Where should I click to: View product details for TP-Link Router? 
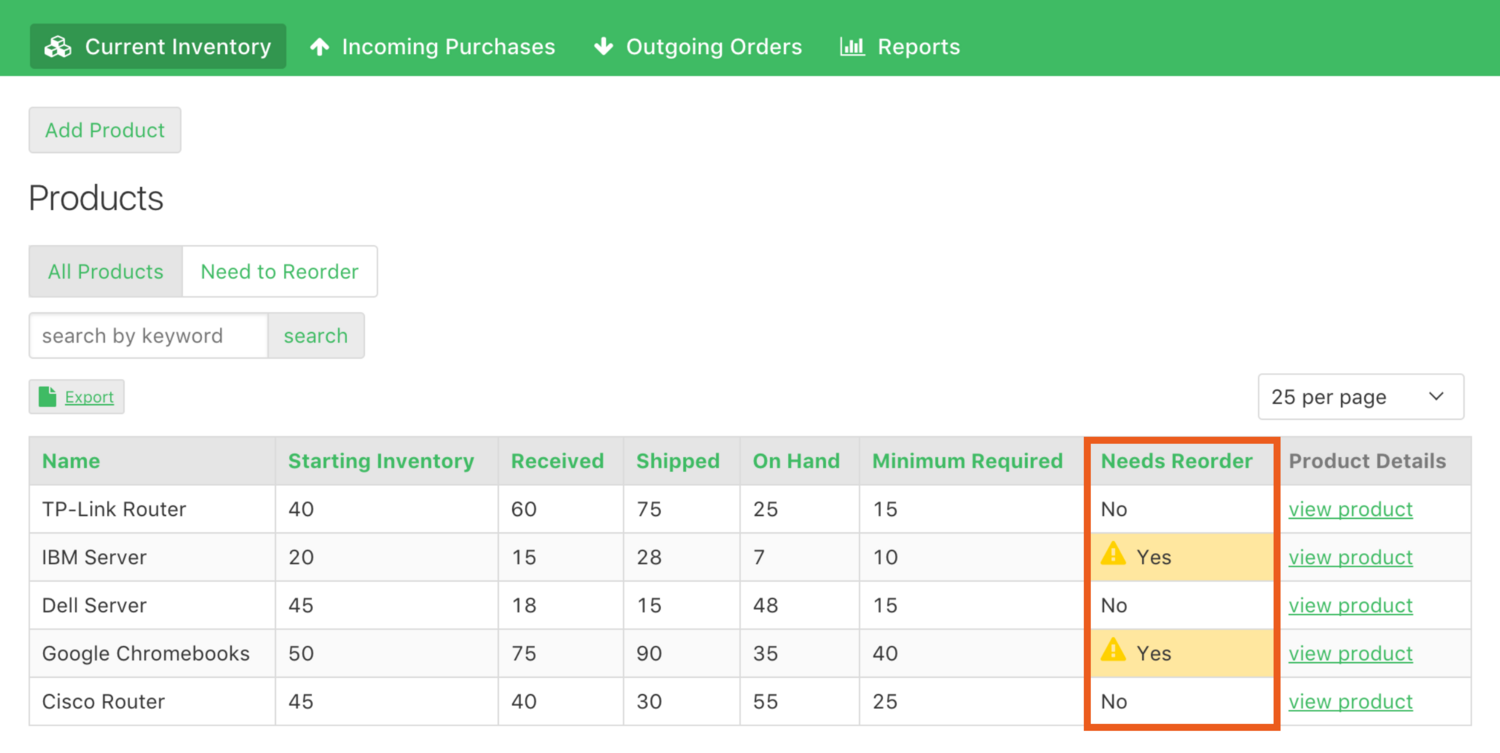1350,509
